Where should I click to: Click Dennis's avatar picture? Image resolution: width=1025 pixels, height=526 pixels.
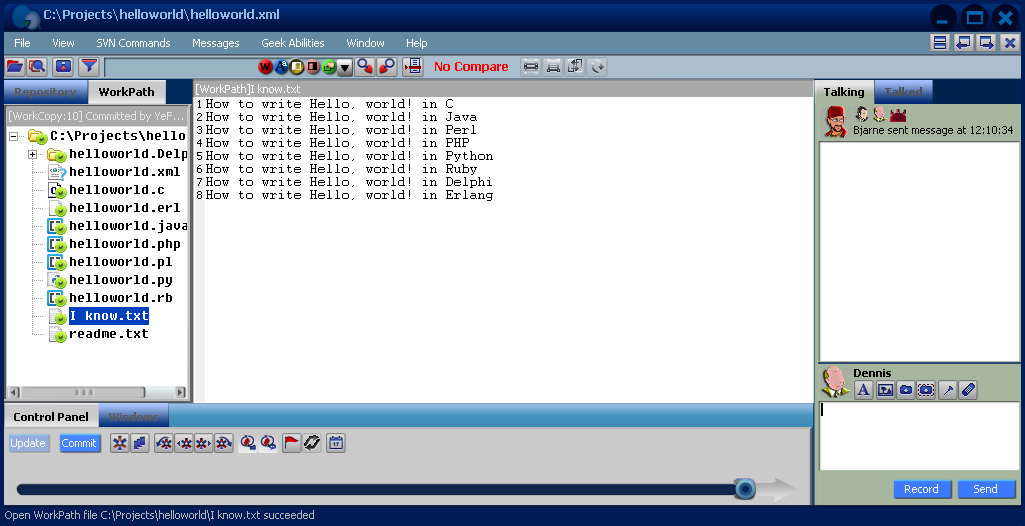pos(835,382)
